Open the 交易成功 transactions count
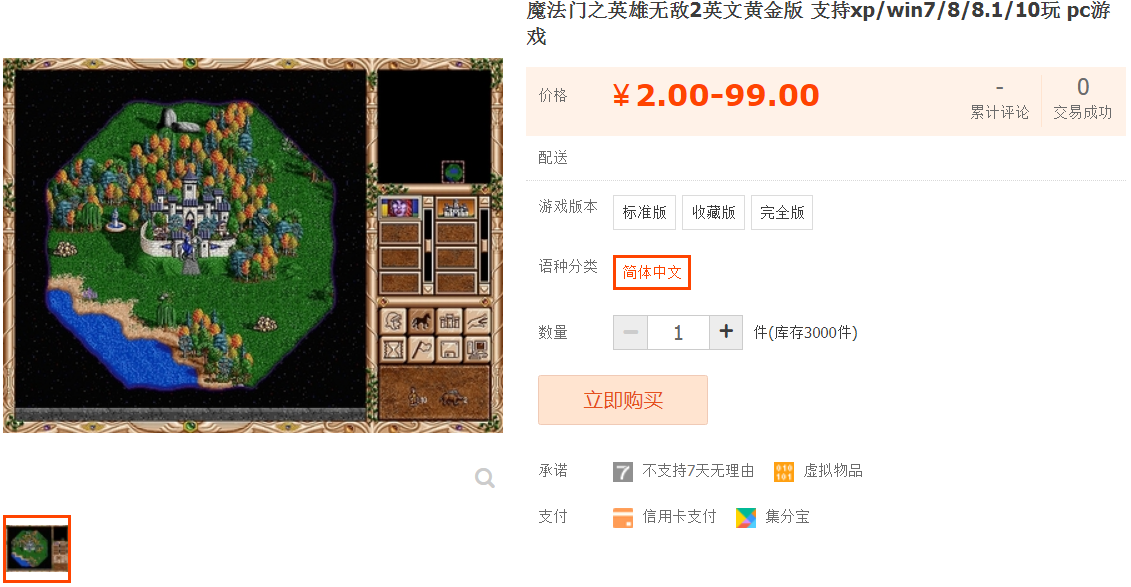The image size is (1131, 587). click(1083, 100)
